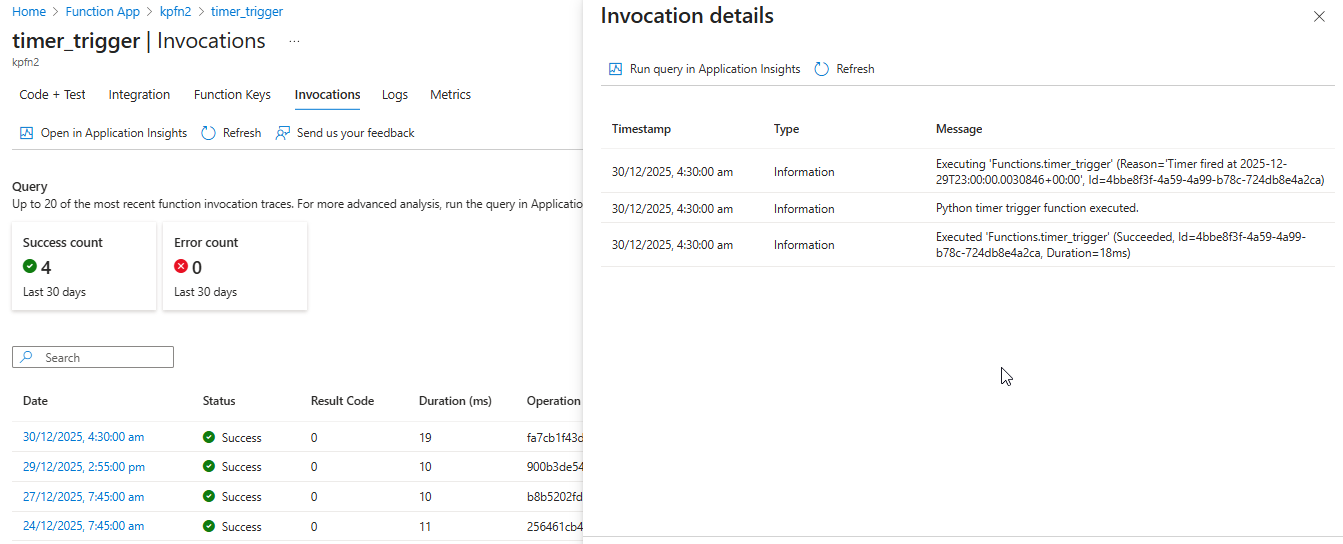Click the Result Code column header
The height and width of the screenshot is (544, 1343).
tap(342, 401)
